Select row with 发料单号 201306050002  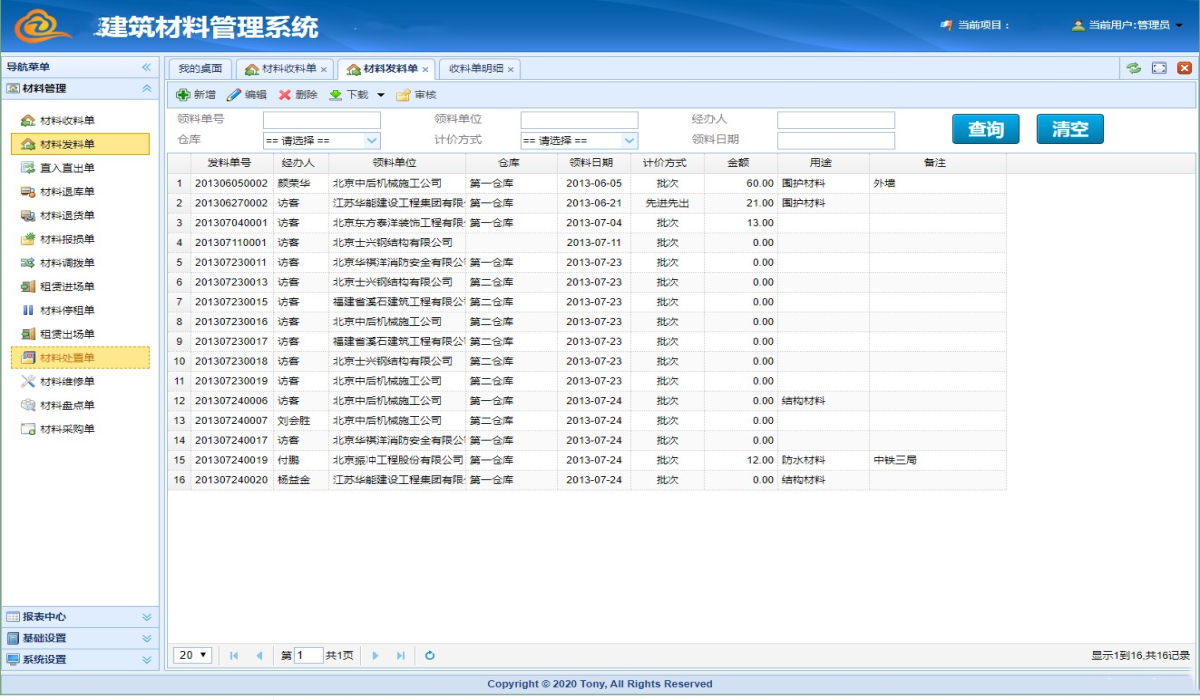(587, 183)
